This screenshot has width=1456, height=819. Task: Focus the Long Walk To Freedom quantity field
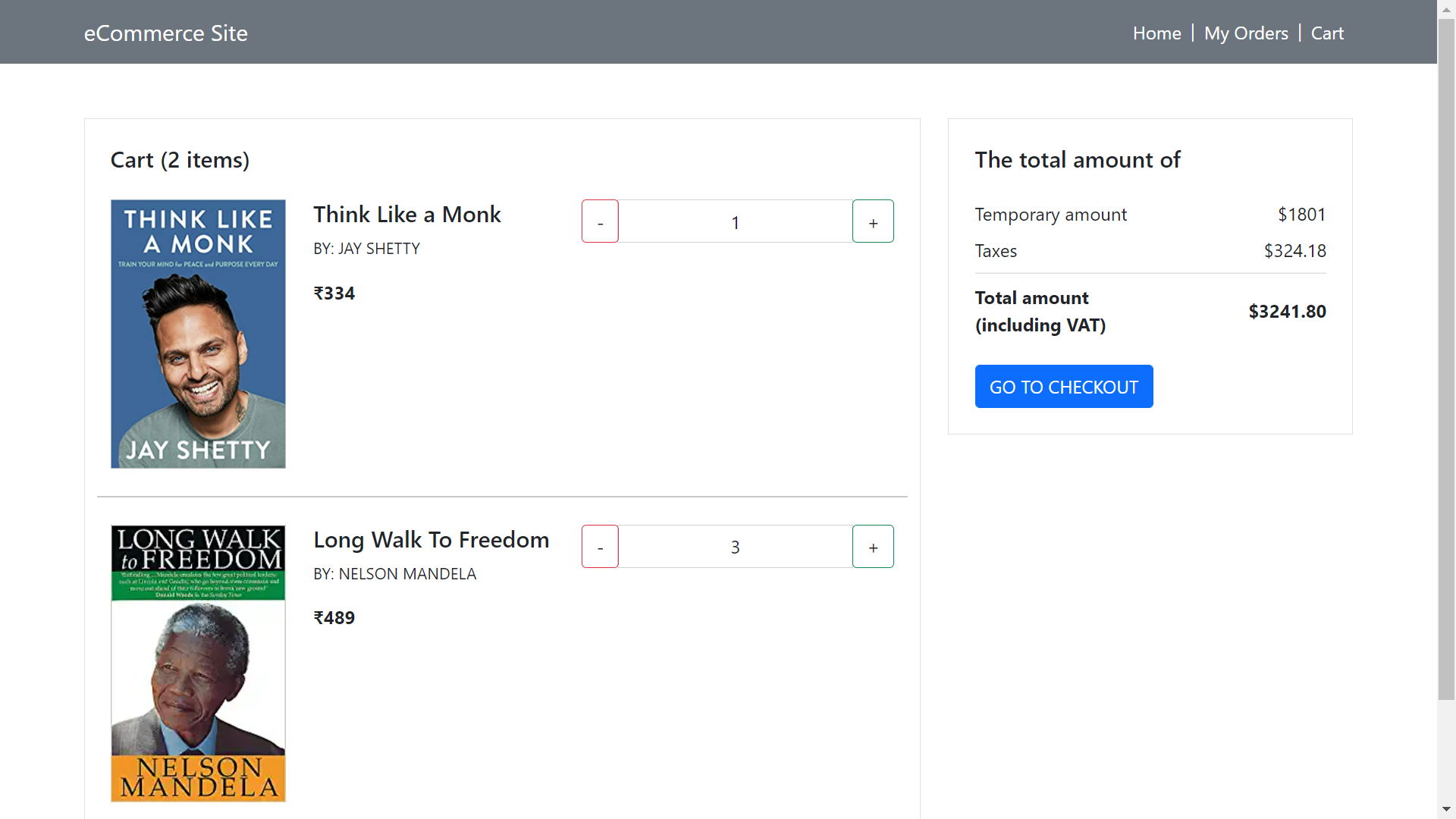[735, 547]
